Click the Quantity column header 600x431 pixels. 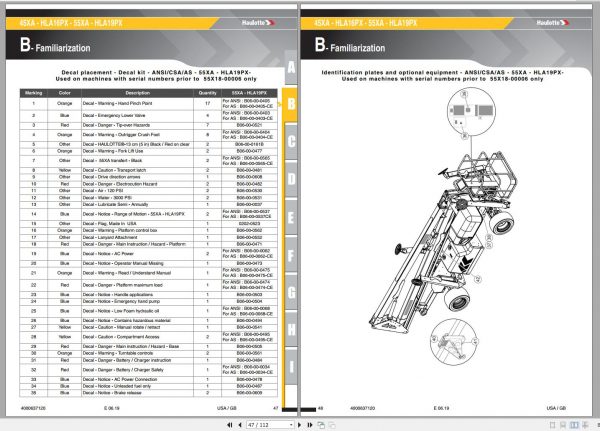click(207, 93)
